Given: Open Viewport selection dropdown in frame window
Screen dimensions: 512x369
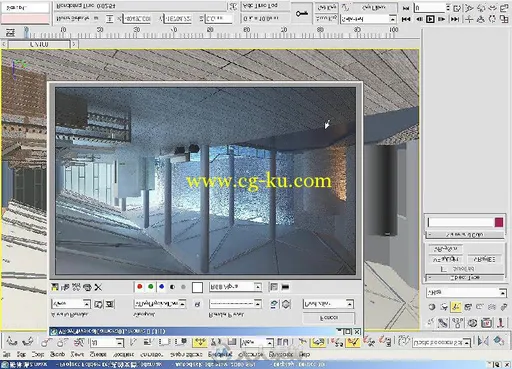Looking at the screenshot, I should pyautogui.click(x=160, y=304).
